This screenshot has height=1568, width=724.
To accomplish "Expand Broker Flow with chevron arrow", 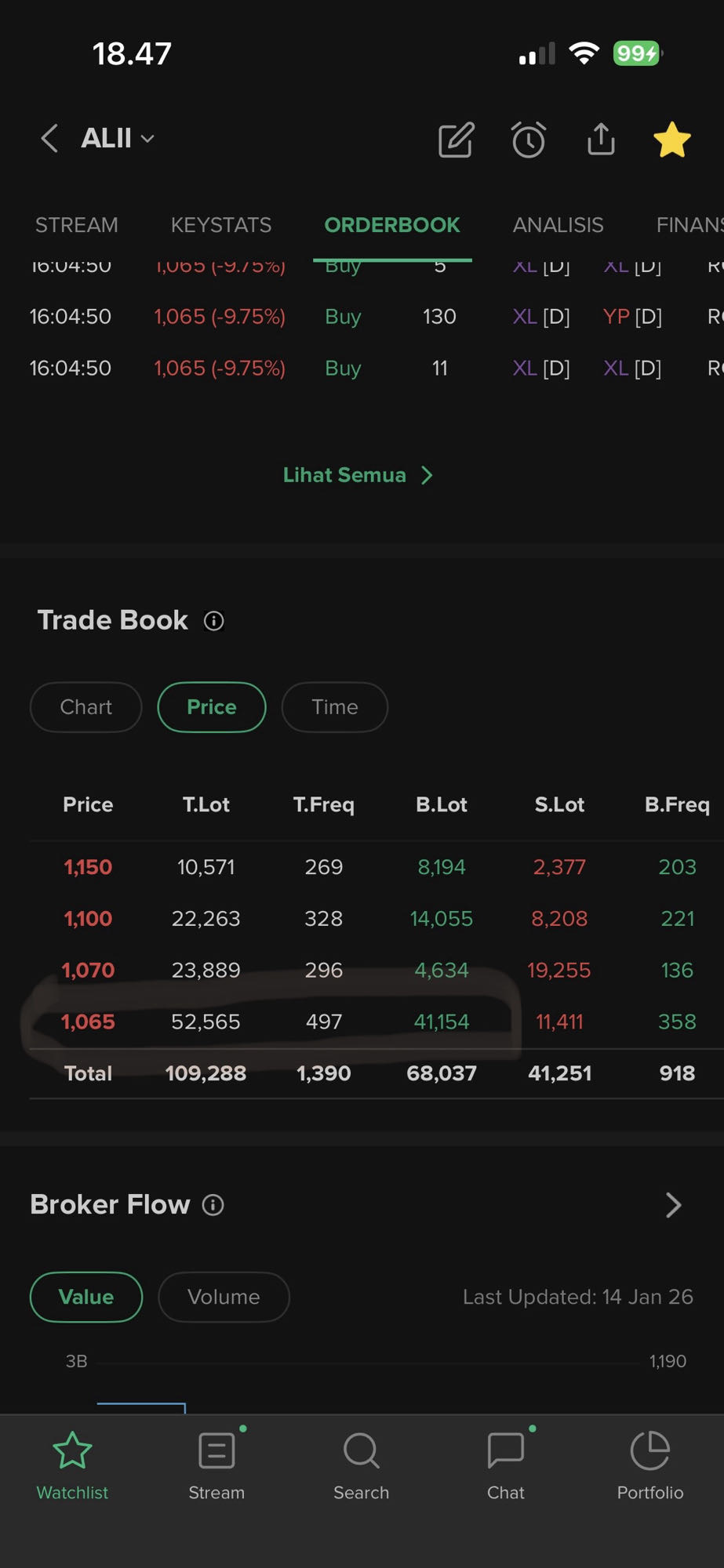I will [x=673, y=1205].
